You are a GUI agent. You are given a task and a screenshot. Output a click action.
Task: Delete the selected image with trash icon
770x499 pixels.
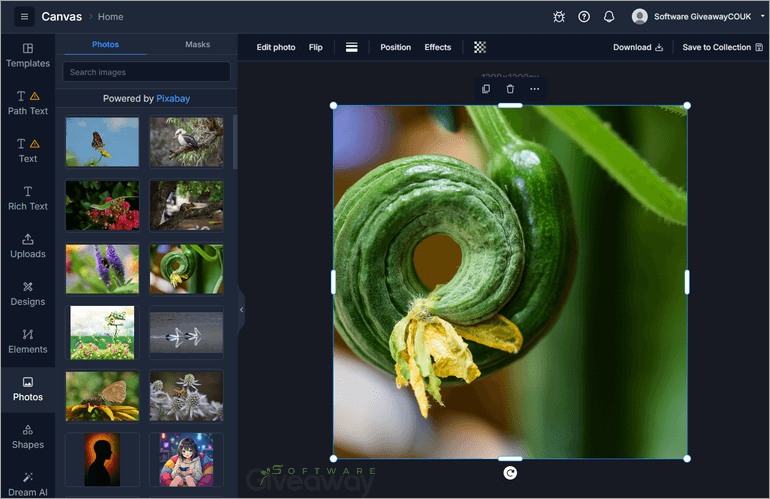pyautogui.click(x=510, y=89)
